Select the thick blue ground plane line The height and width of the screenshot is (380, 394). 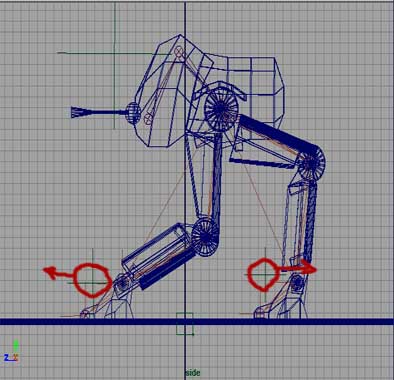click(197, 322)
